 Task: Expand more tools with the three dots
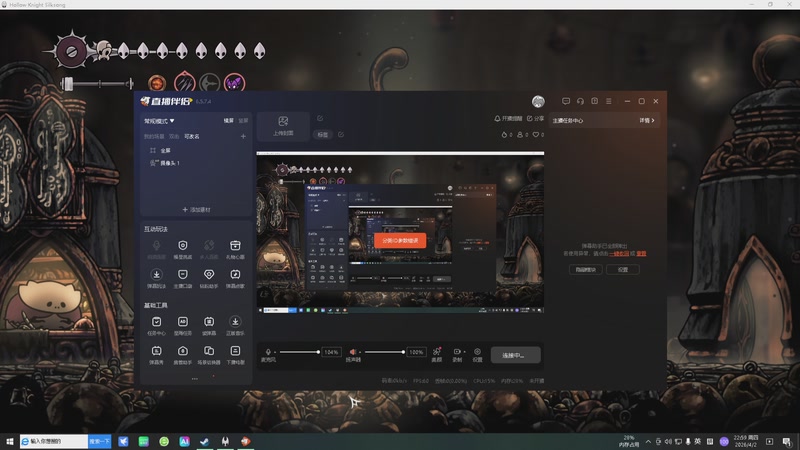[194, 379]
